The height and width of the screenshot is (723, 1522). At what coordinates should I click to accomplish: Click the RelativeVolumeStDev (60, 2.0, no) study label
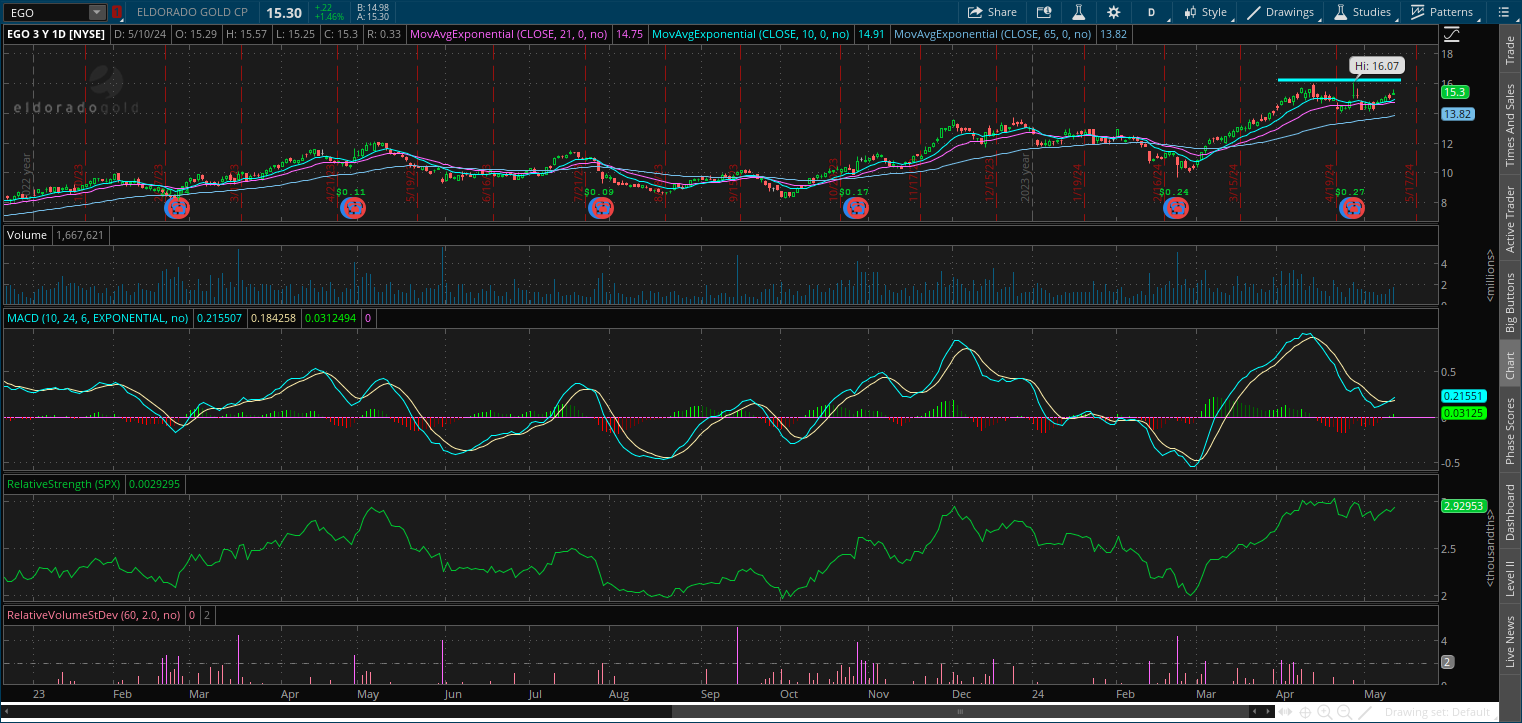(94, 614)
